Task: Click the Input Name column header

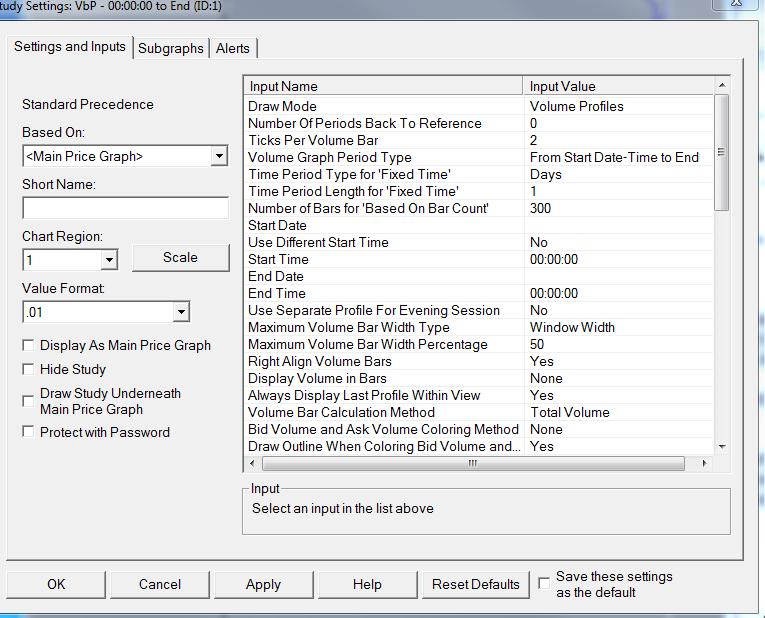Action: (383, 86)
